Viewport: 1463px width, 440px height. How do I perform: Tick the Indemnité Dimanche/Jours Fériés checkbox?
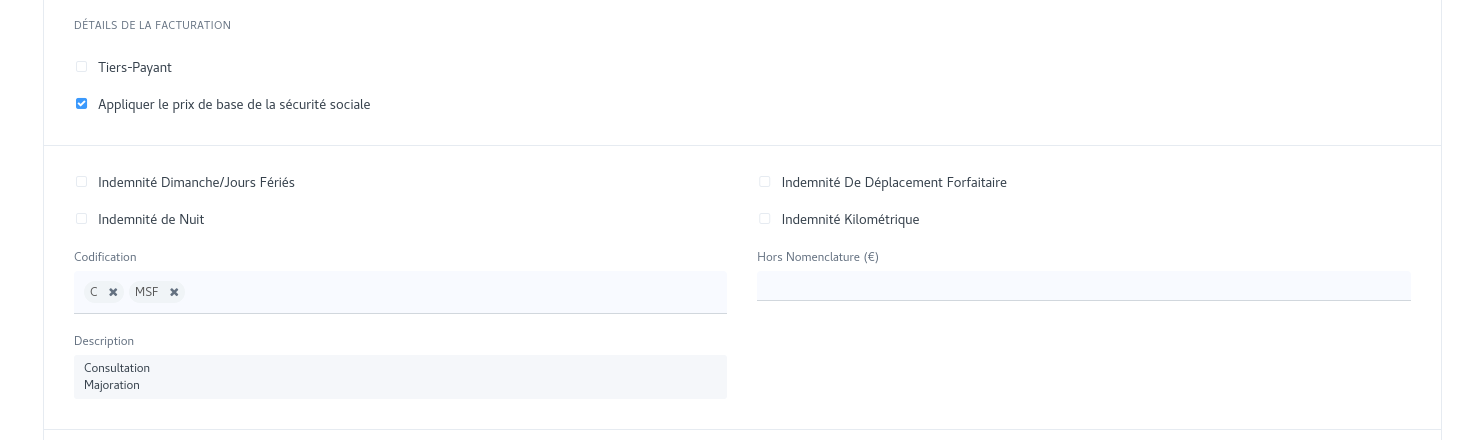(82, 182)
